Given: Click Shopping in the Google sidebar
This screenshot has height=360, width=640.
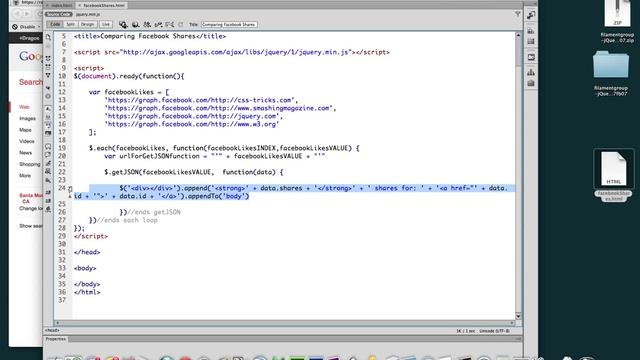Looking at the screenshot, I should pyautogui.click(x=30, y=164).
